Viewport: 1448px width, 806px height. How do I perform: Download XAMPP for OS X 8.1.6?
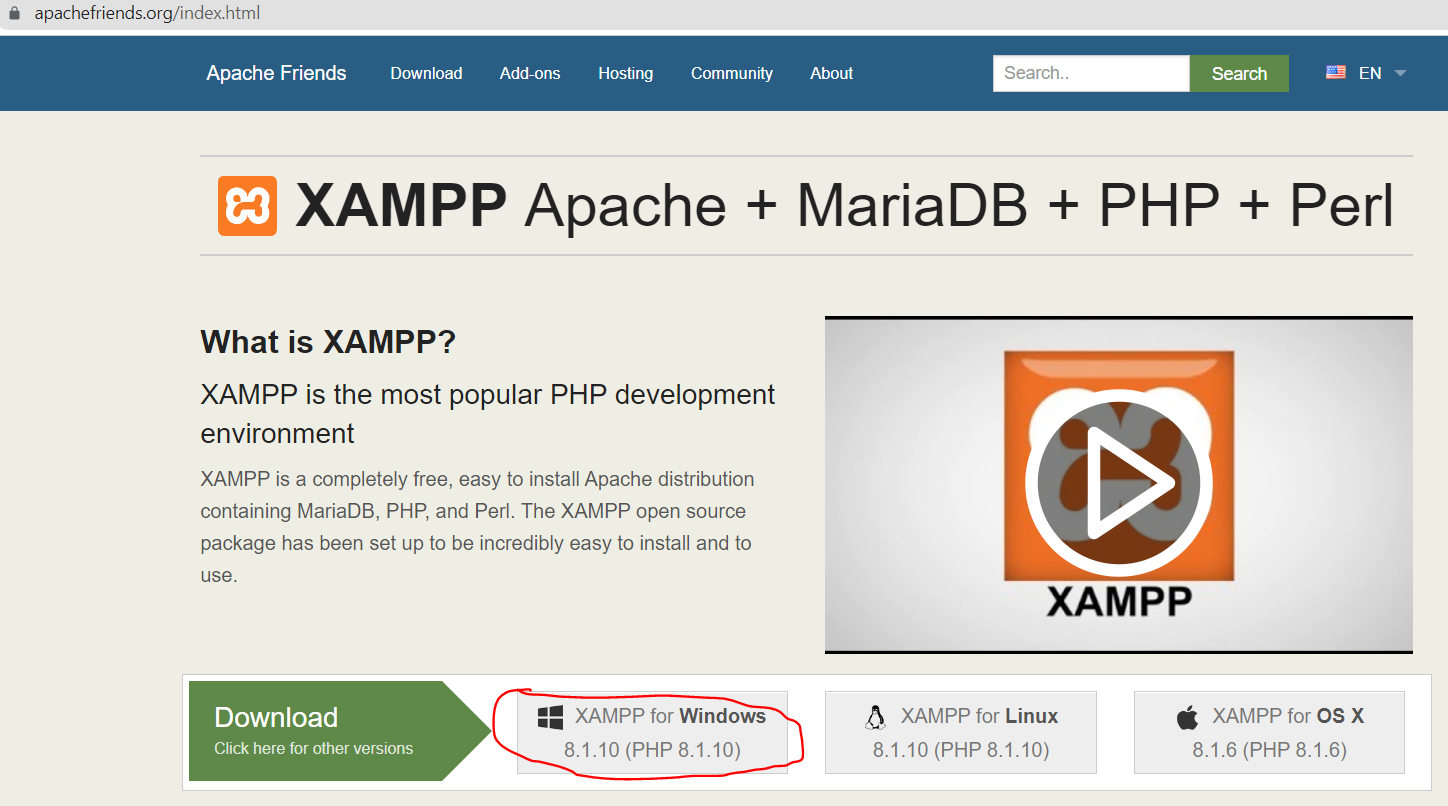(1269, 732)
